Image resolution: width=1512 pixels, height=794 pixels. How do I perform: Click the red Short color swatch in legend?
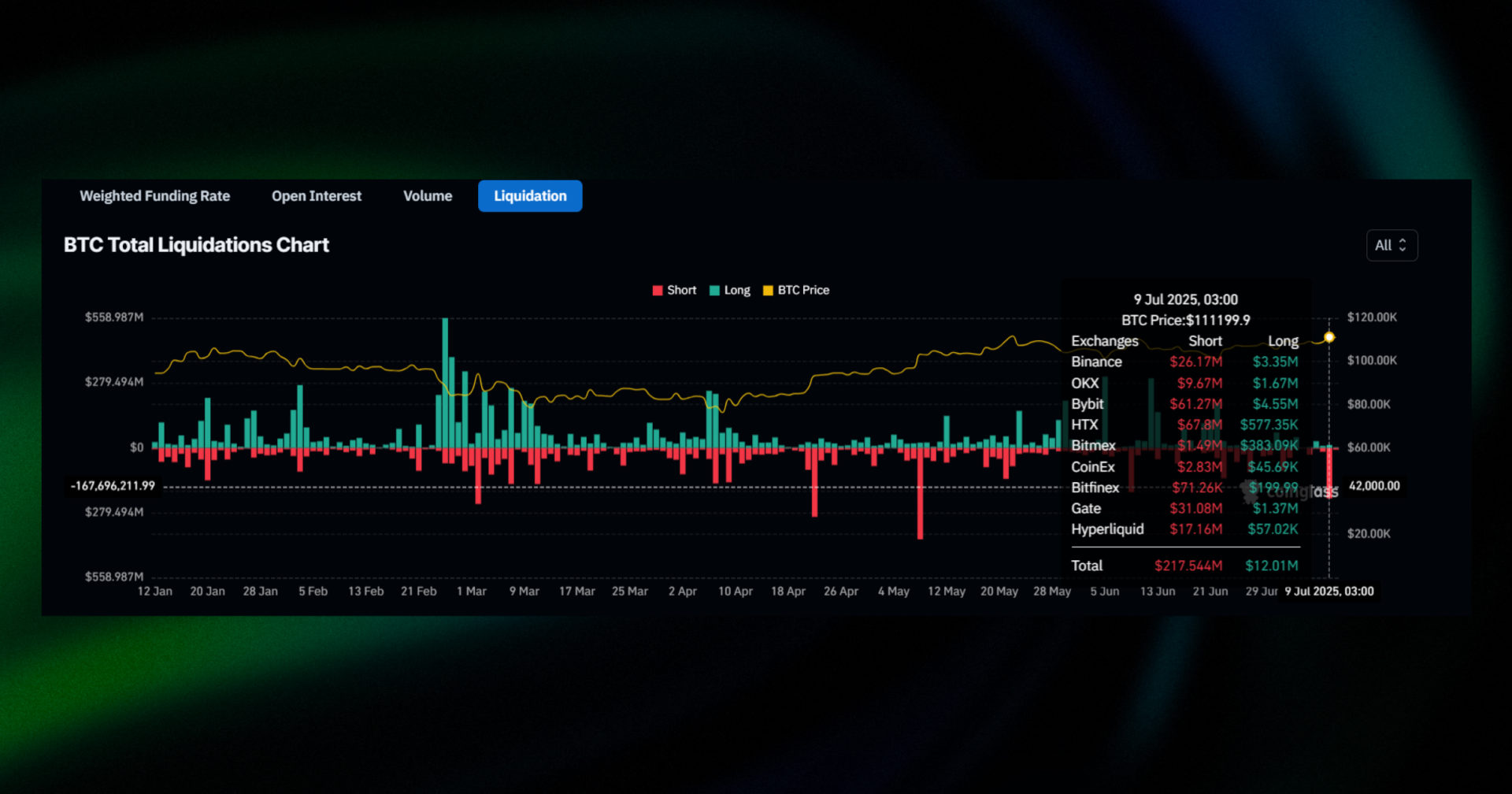(x=658, y=290)
